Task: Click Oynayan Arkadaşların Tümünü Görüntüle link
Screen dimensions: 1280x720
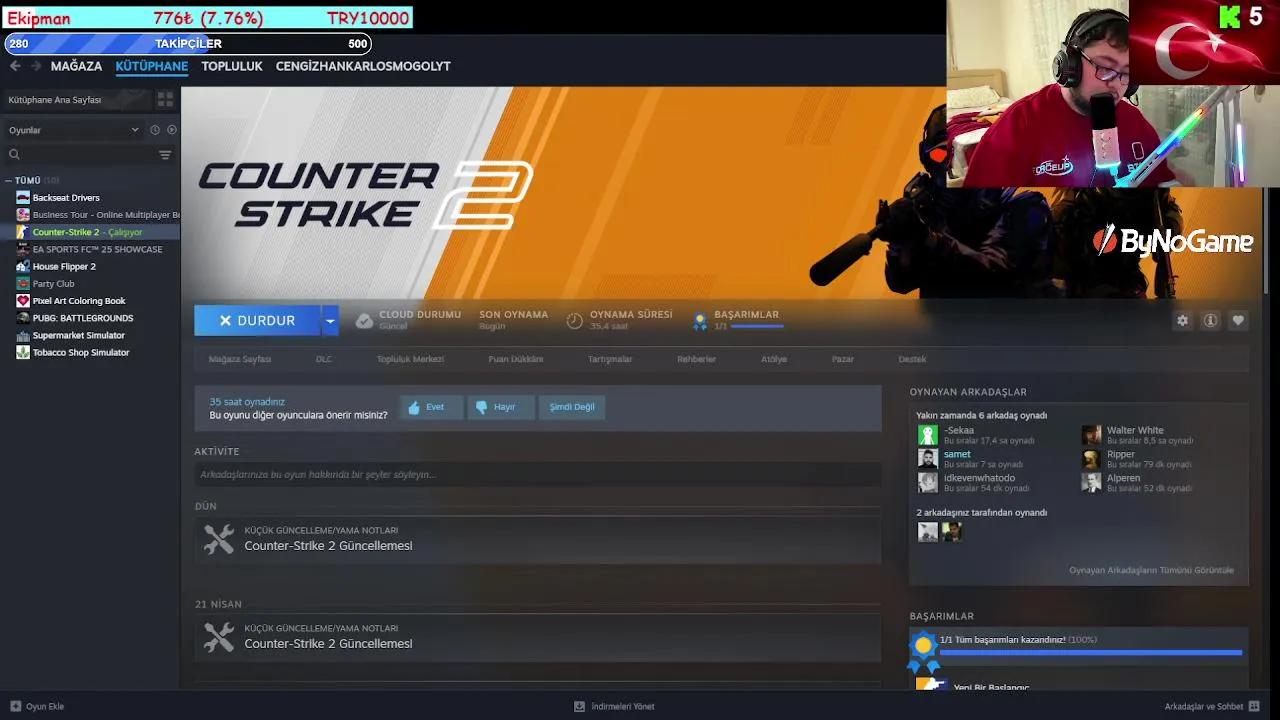Action: (1151, 570)
